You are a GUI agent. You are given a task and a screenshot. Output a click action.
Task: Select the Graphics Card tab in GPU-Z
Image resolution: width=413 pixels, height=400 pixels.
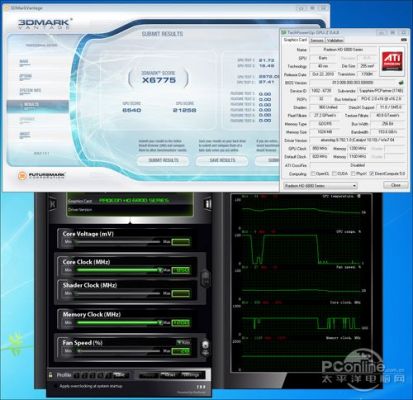pos(295,40)
